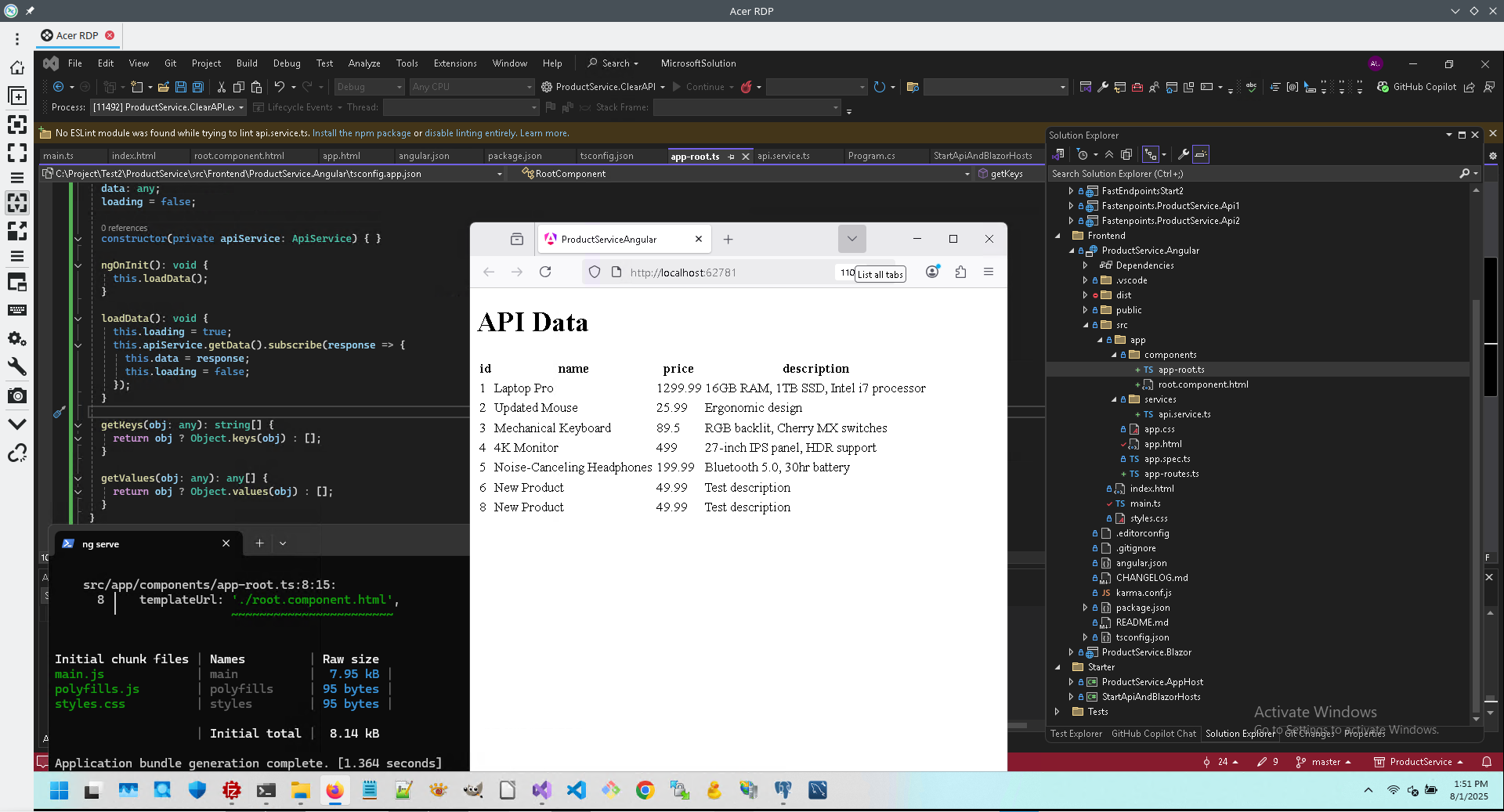Open the Firefox Extensions puzzle icon

pyautogui.click(x=960, y=272)
